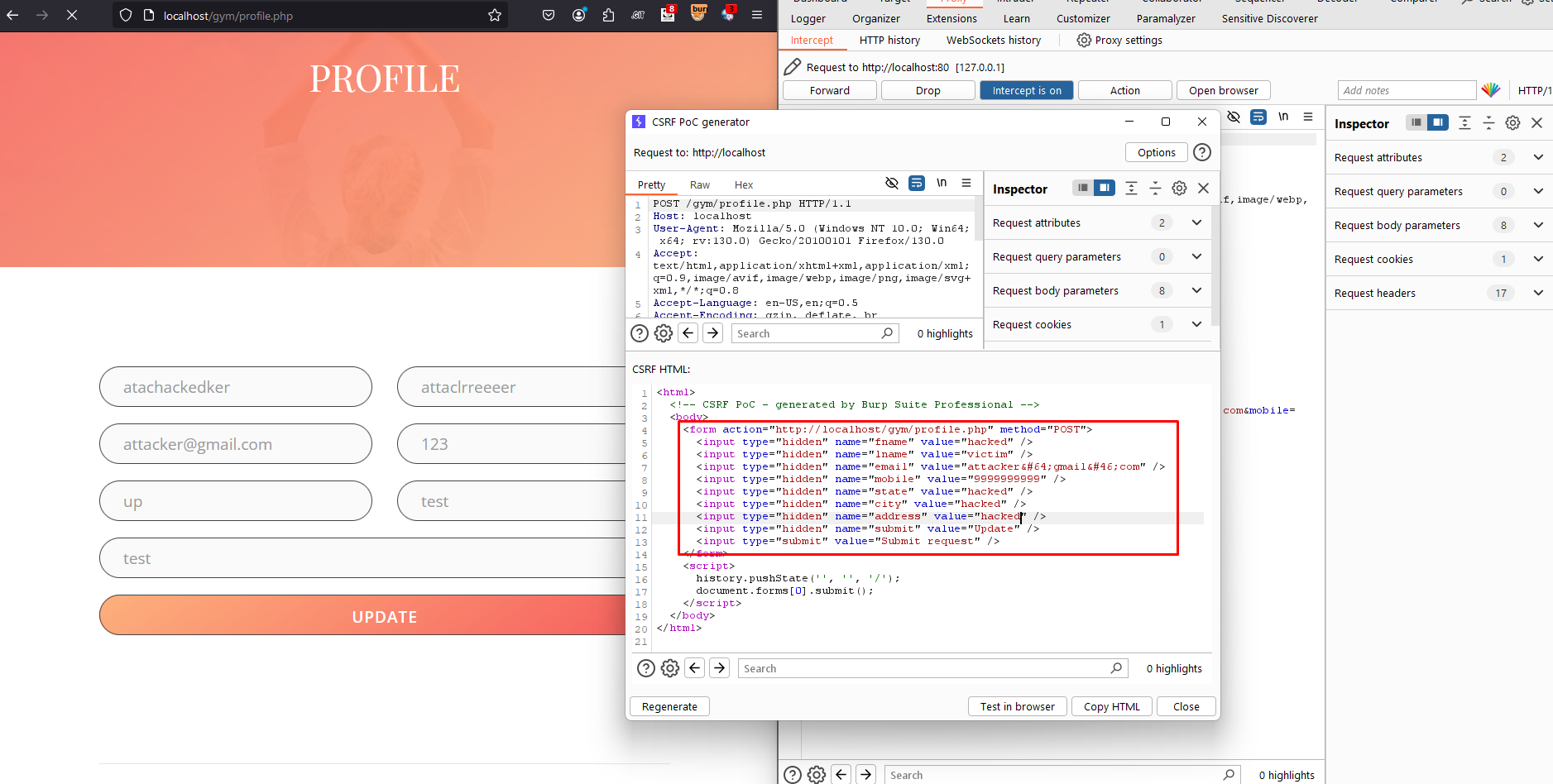Click Test in browser button
The height and width of the screenshot is (784, 1553).
click(x=1018, y=706)
